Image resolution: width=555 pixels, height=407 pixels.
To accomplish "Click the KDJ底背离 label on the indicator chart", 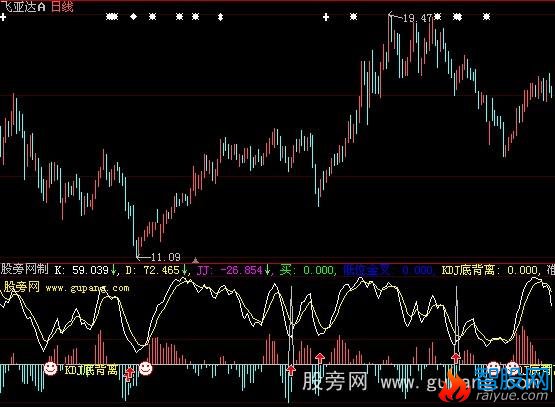I will [x=91, y=371].
